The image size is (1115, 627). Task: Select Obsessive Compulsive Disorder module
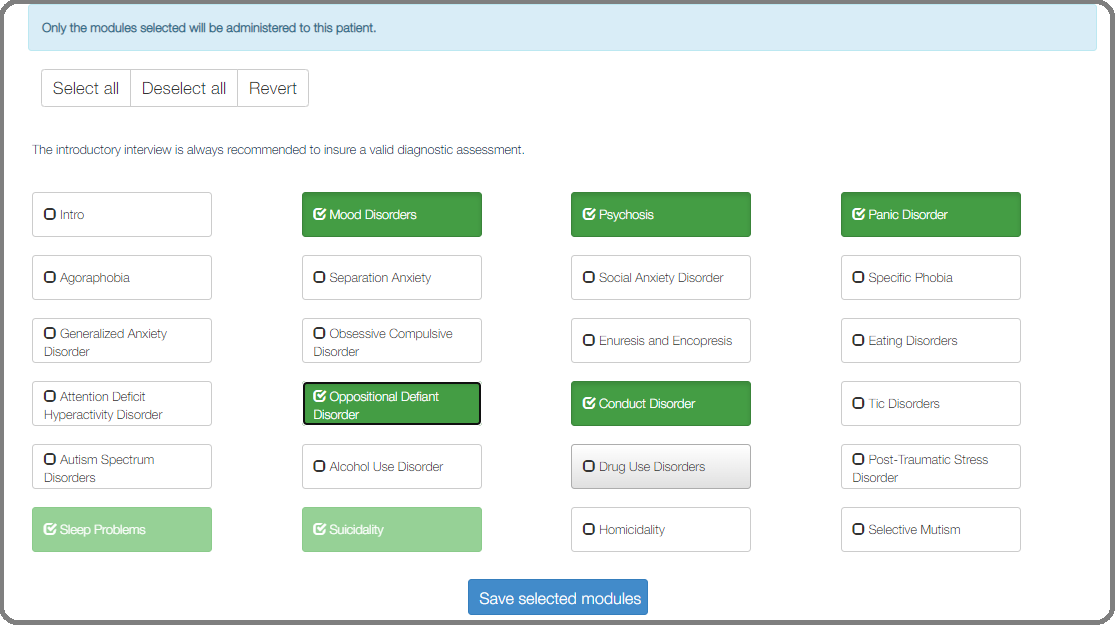(392, 341)
